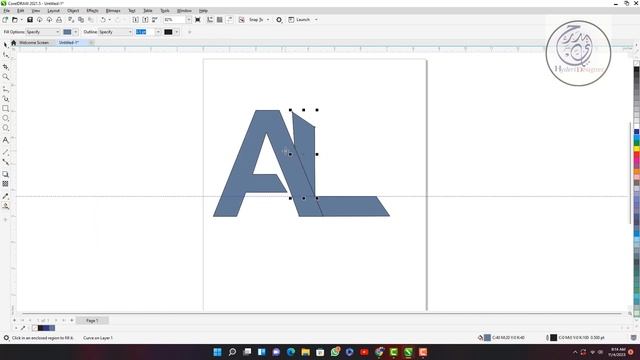Toggle the Snap Off button
The height and width of the screenshot is (360, 640).
coord(242,20)
